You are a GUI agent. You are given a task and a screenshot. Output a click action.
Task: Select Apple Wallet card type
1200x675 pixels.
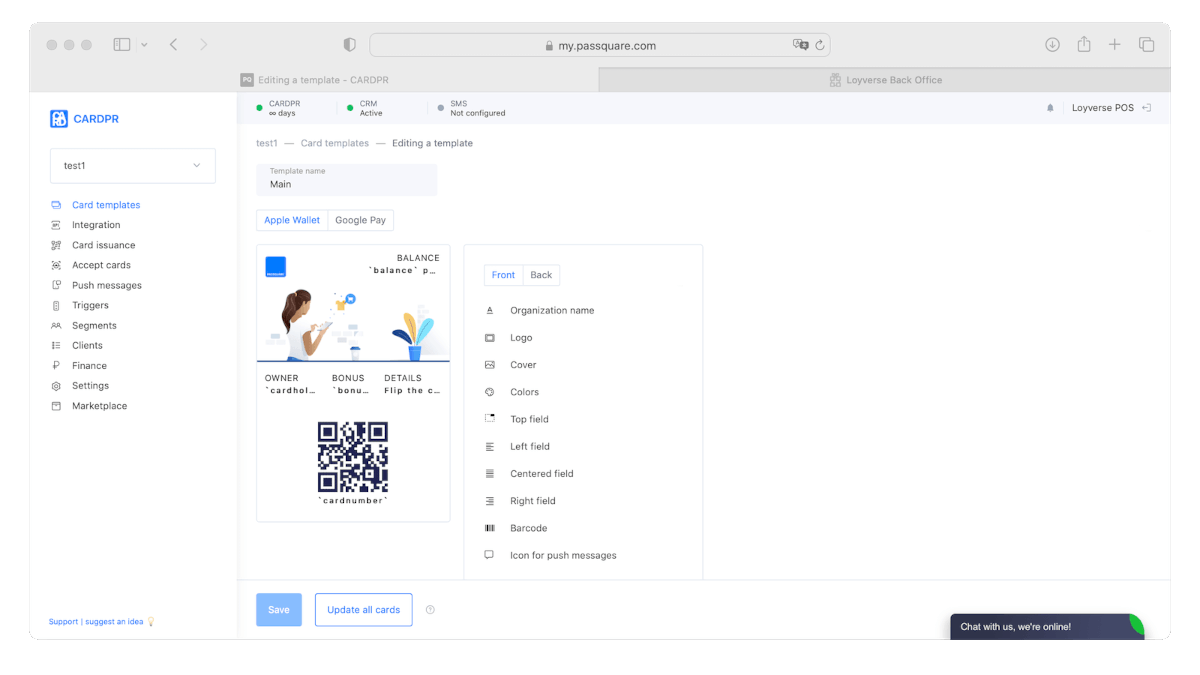[x=292, y=220]
